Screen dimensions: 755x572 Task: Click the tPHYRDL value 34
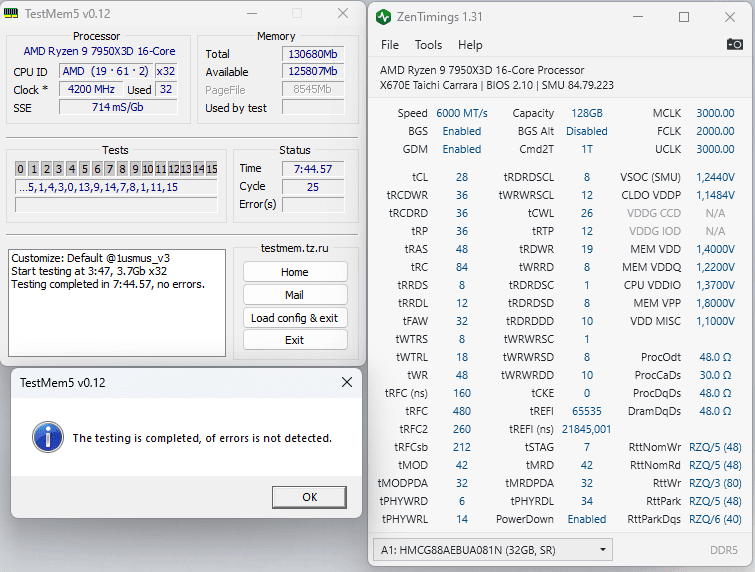[x=586, y=501]
